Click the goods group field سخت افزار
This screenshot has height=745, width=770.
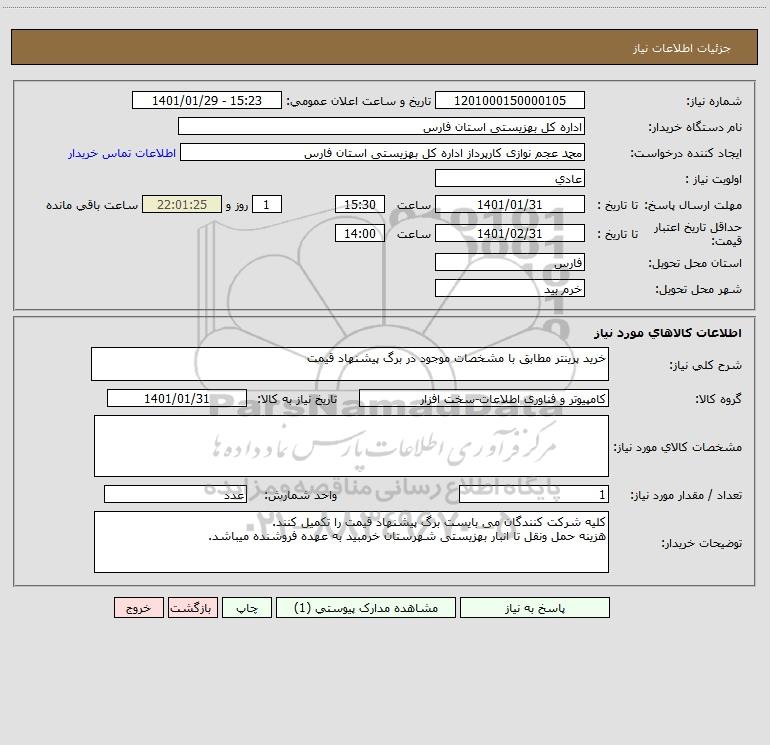(x=484, y=398)
